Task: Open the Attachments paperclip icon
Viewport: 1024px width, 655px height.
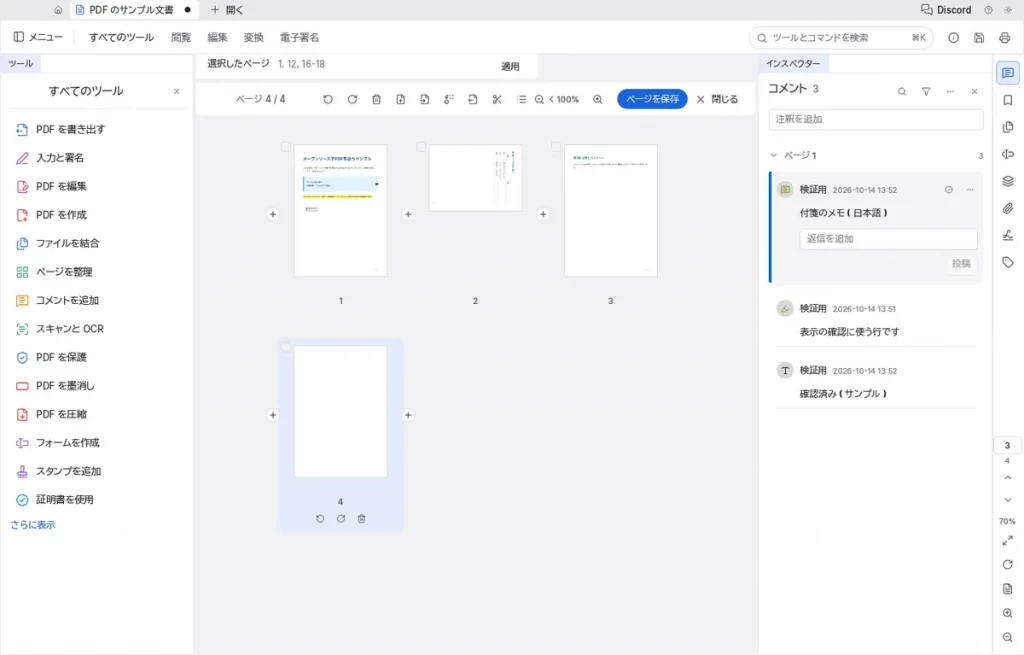Action: coord(1008,208)
